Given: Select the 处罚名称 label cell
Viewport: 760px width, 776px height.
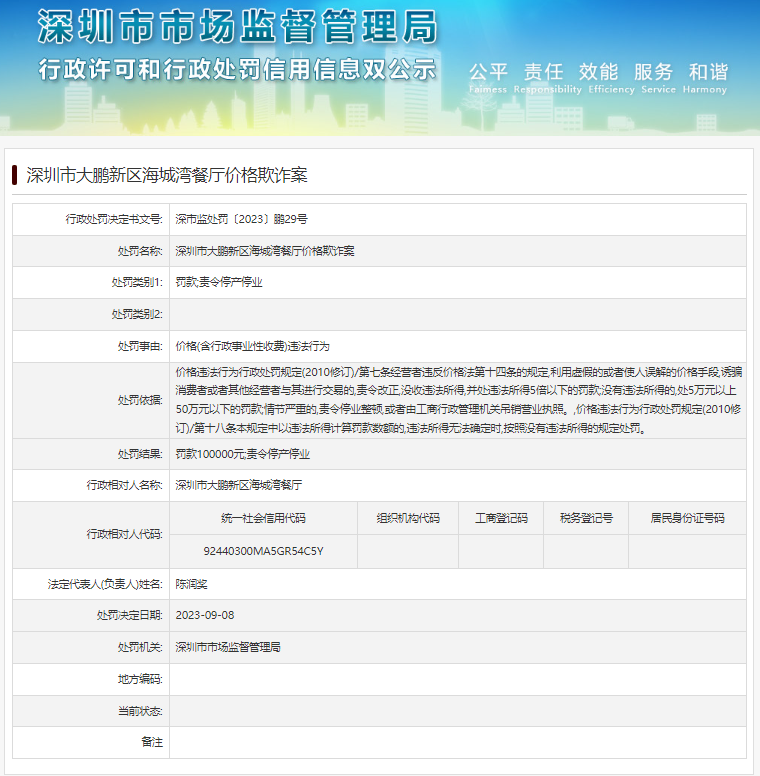Looking at the screenshot, I should point(140,251).
